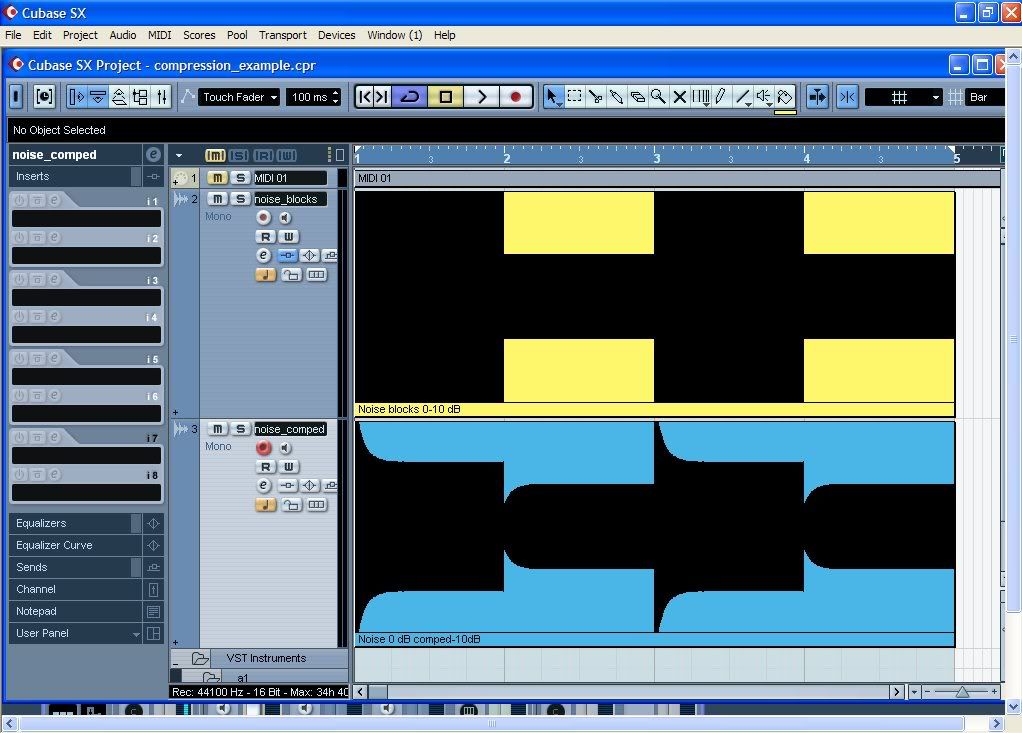1022x733 pixels.
Task: Open the Transport menu
Action: tap(282, 35)
